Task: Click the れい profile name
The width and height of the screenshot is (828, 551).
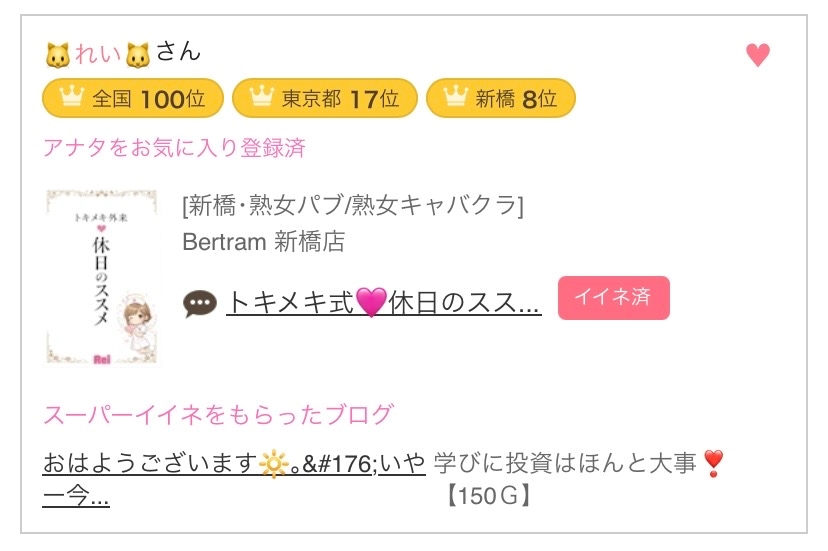Action: pos(98,53)
